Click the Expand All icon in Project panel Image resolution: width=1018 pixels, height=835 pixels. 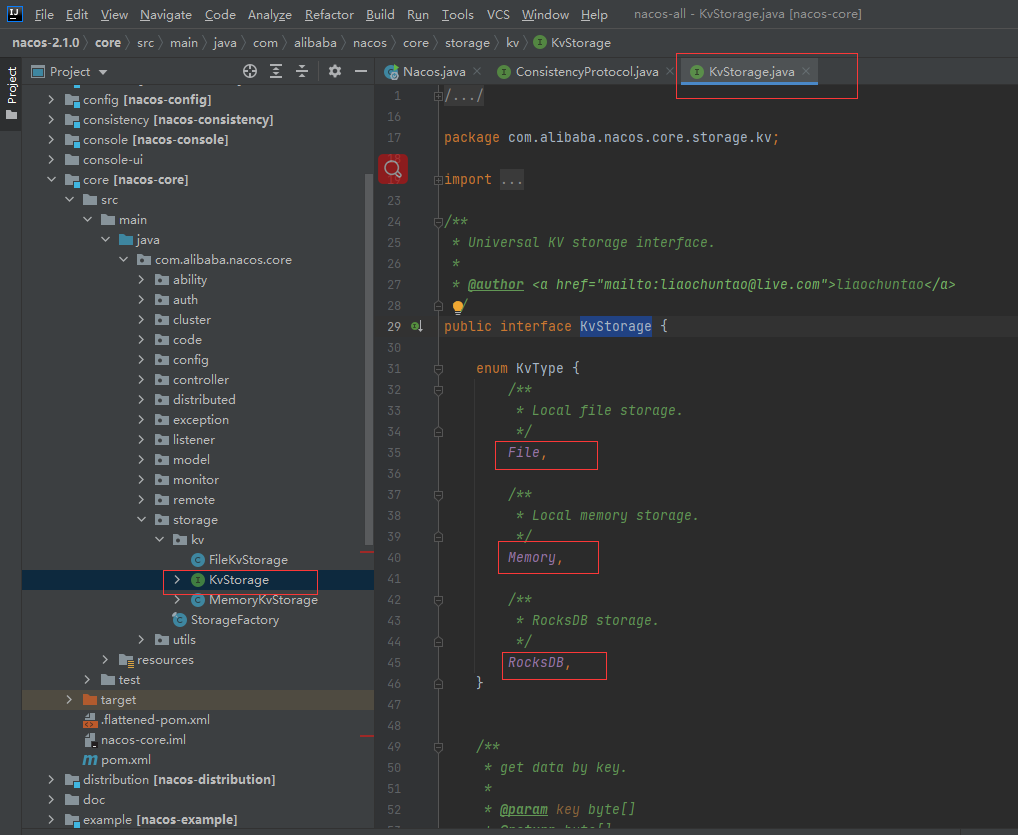276,71
